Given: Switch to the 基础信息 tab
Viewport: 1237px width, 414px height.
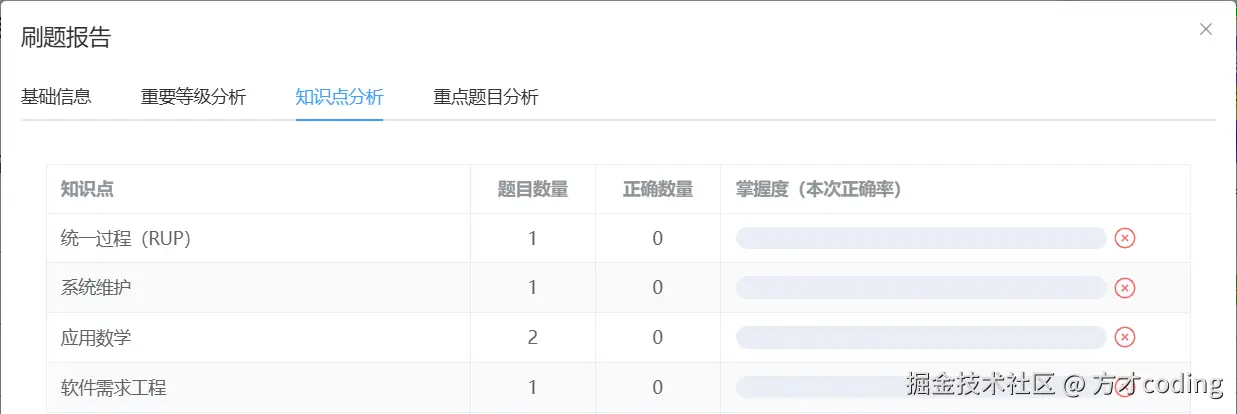Looking at the screenshot, I should [56, 97].
